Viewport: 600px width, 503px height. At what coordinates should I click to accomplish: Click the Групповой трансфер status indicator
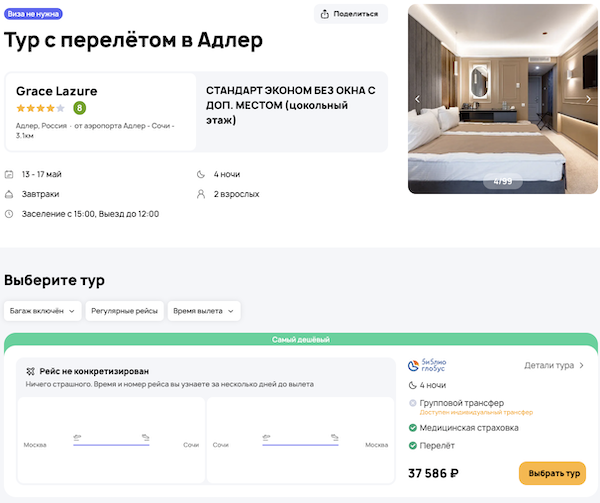pyautogui.click(x=413, y=402)
